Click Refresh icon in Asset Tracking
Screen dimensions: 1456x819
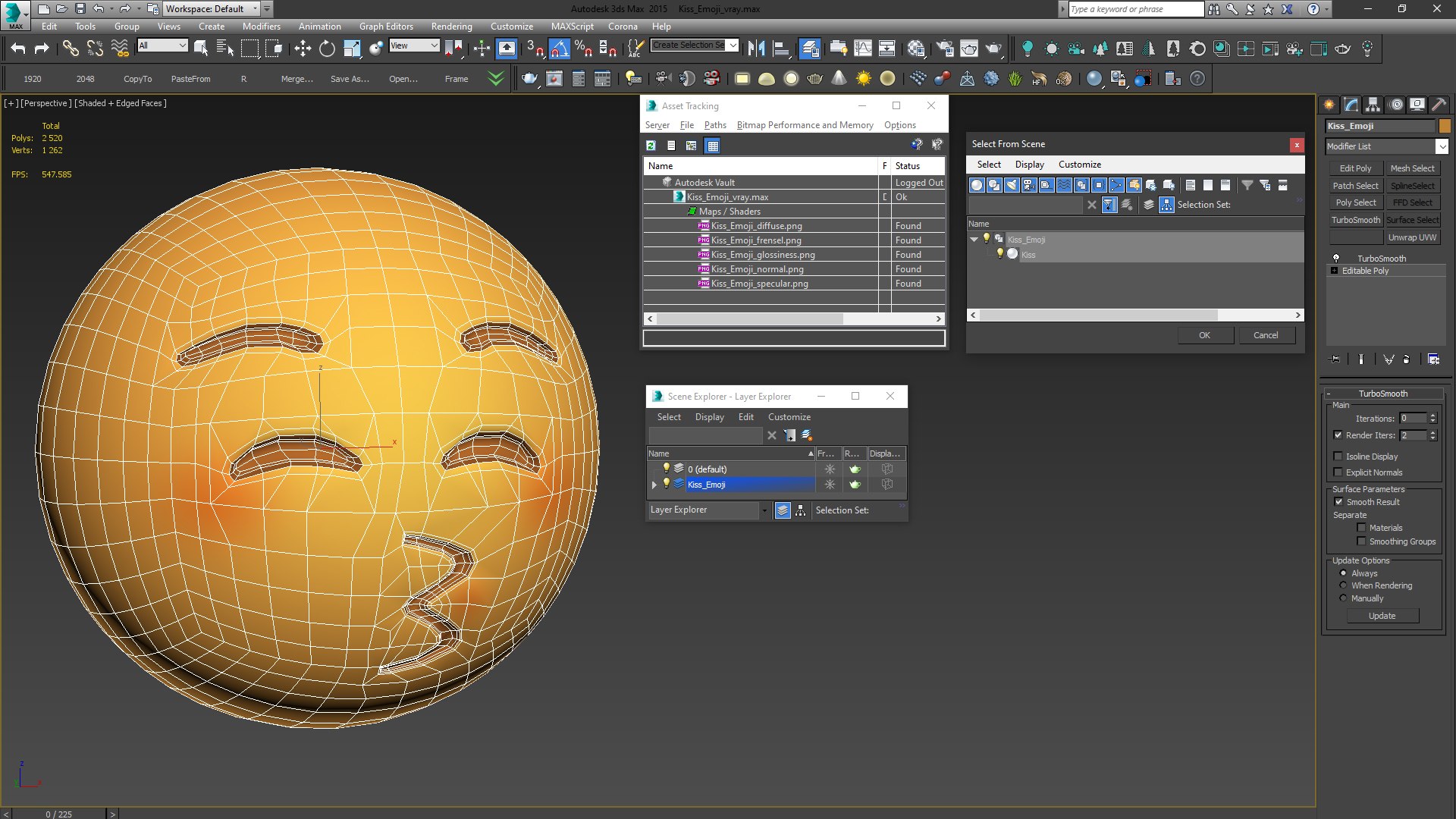coord(651,146)
